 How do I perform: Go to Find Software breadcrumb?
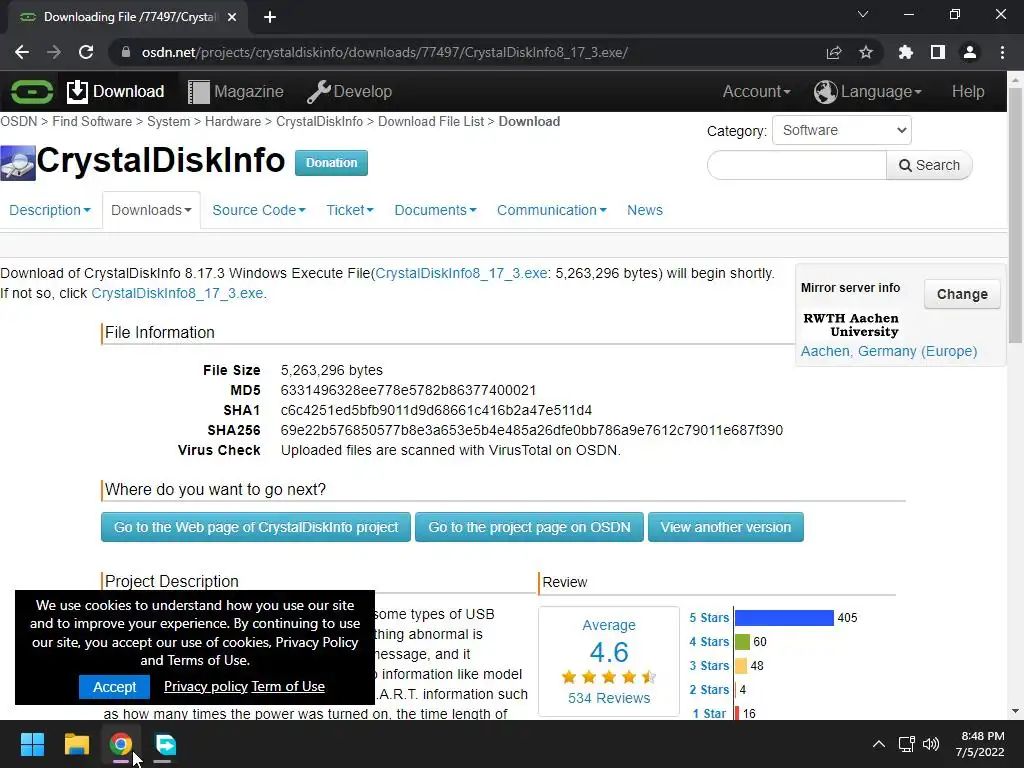point(92,121)
